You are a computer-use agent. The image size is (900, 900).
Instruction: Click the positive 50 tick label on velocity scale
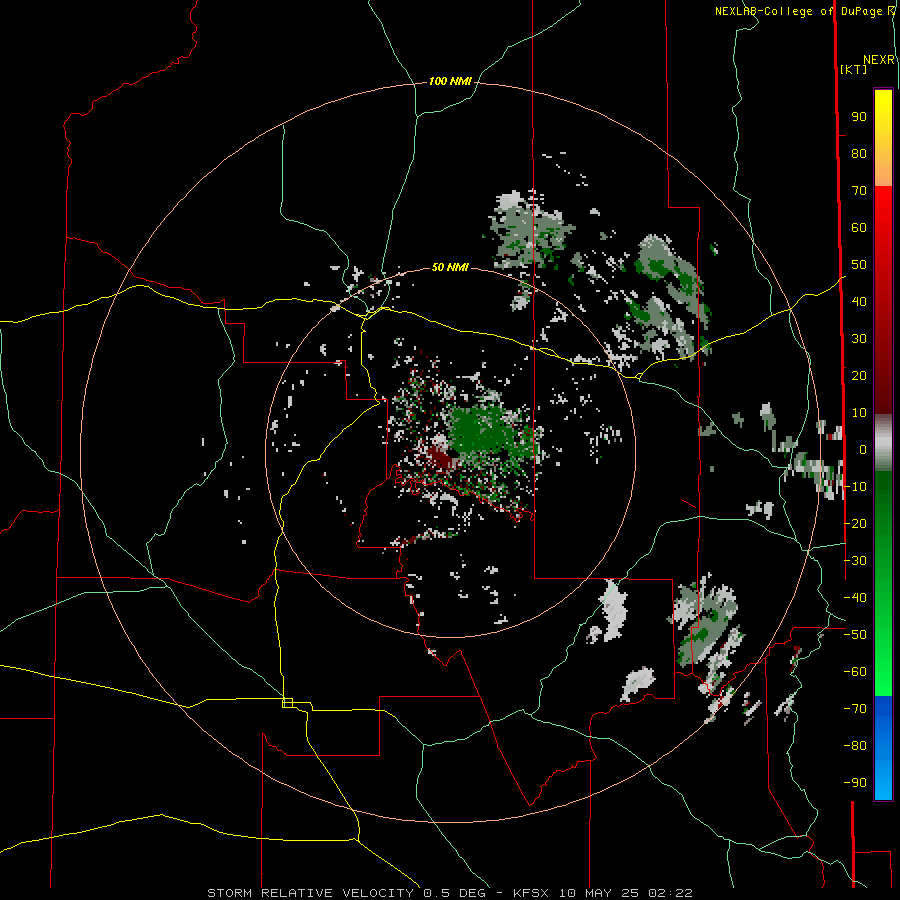coord(859,265)
